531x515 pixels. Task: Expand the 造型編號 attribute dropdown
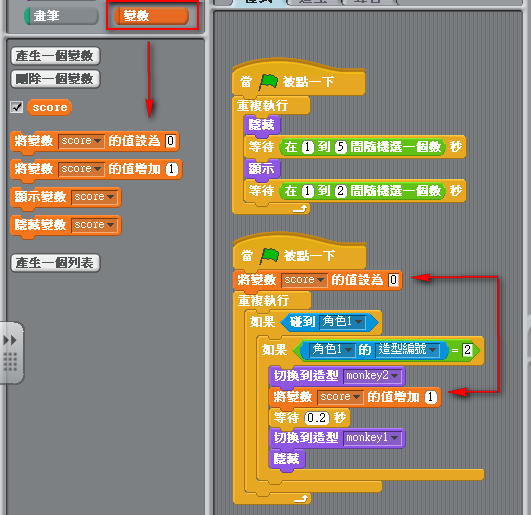point(408,349)
